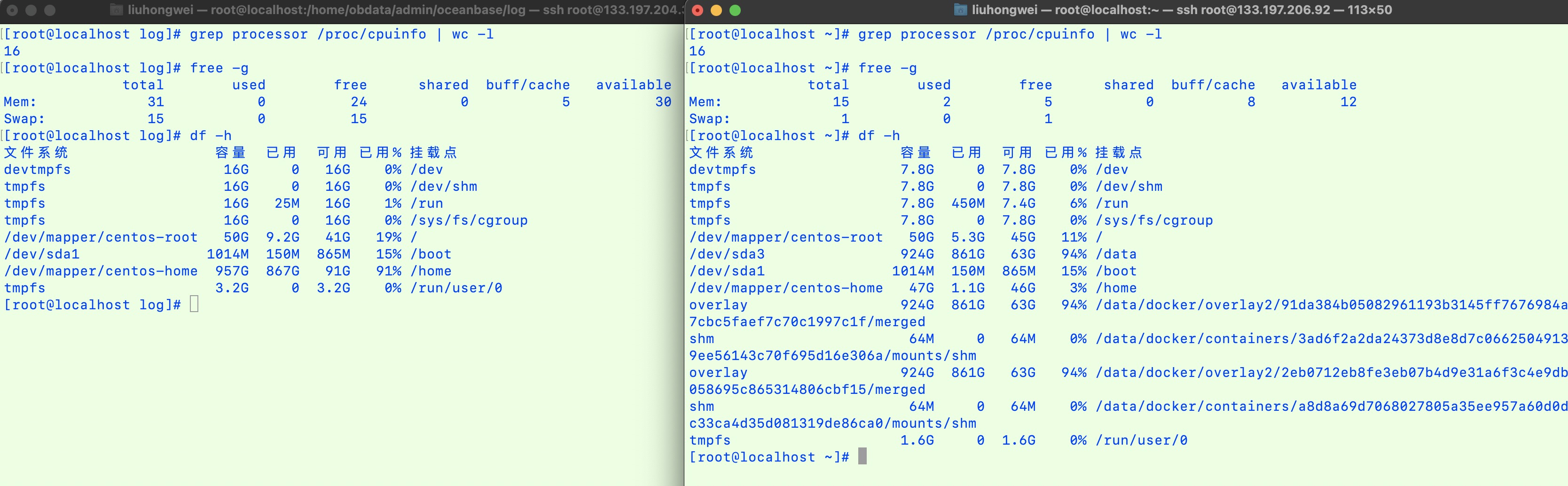This screenshot has width=1568, height=486.
Task: Click the 19% usage in left terminal
Action: click(388, 237)
